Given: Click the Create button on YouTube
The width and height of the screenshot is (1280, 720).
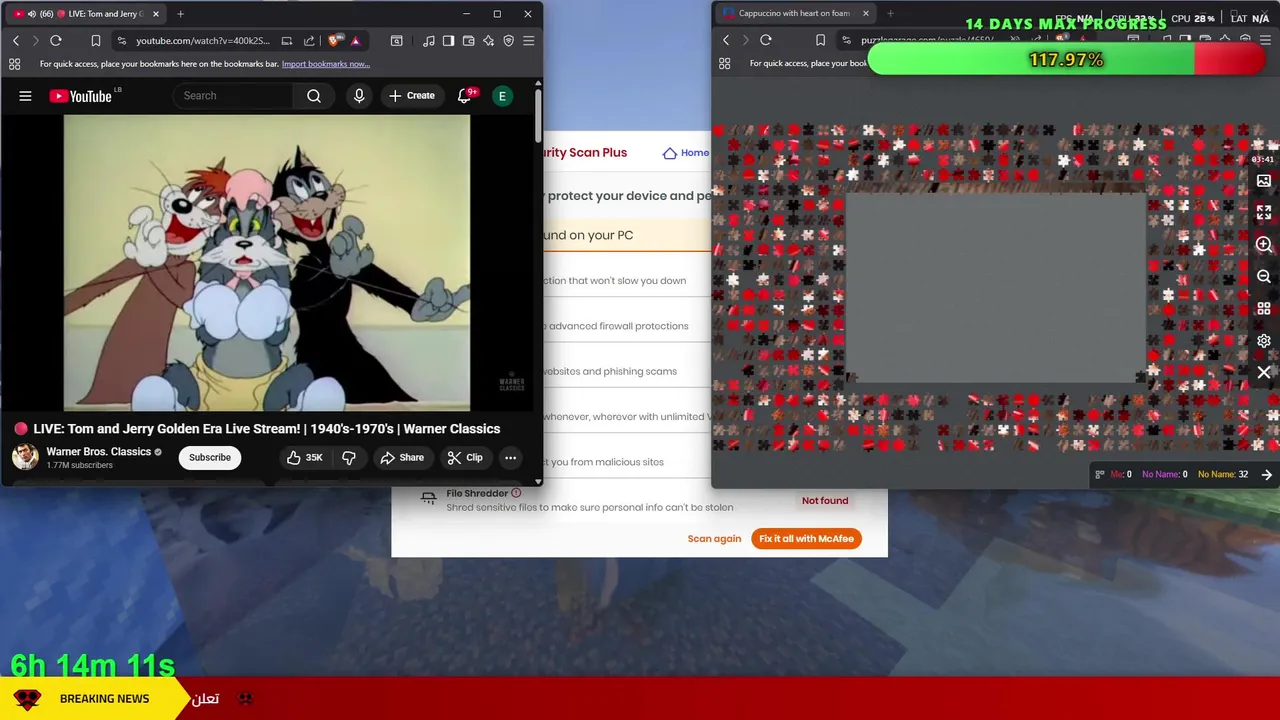Looking at the screenshot, I should pyautogui.click(x=412, y=96).
